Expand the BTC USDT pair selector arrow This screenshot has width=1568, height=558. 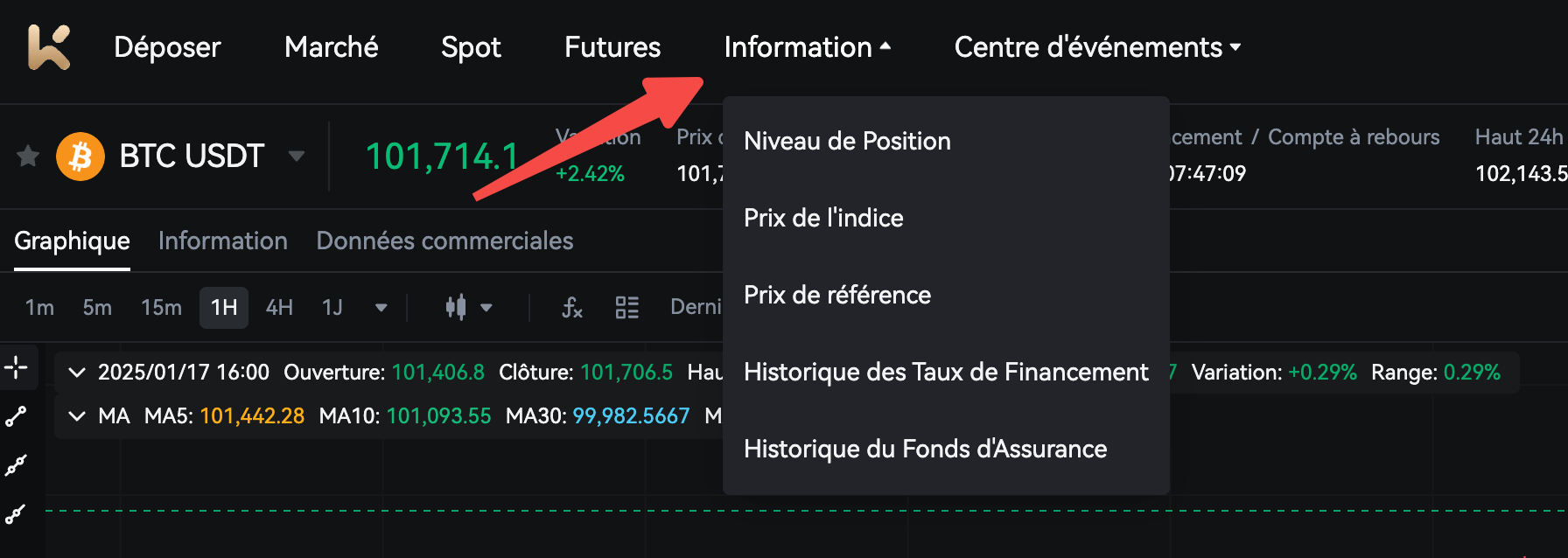coord(297,157)
